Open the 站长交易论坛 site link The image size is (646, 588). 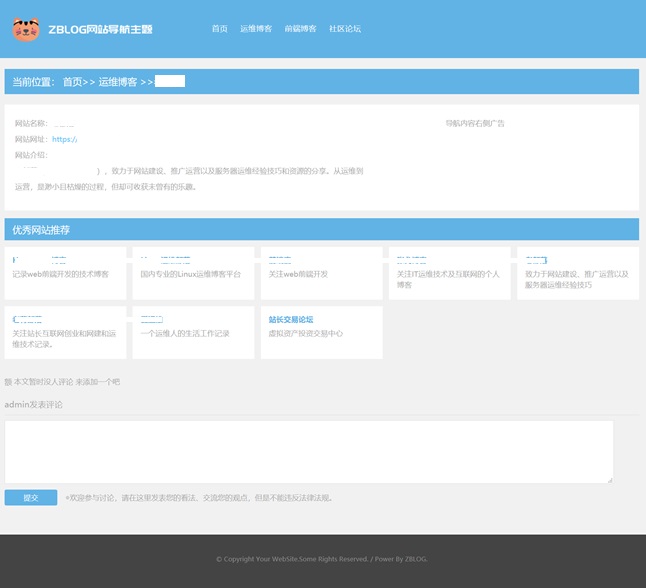[291, 320]
